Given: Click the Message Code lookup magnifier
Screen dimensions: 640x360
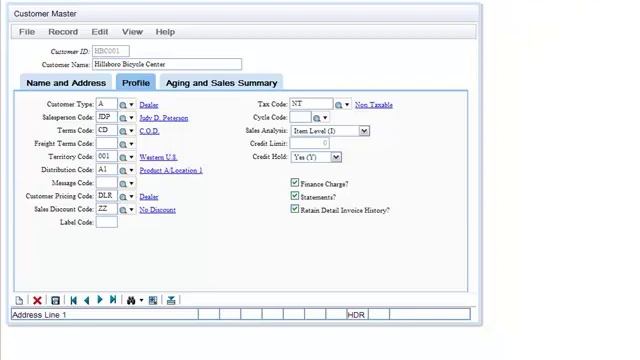Looking at the screenshot, I should [x=123, y=184].
